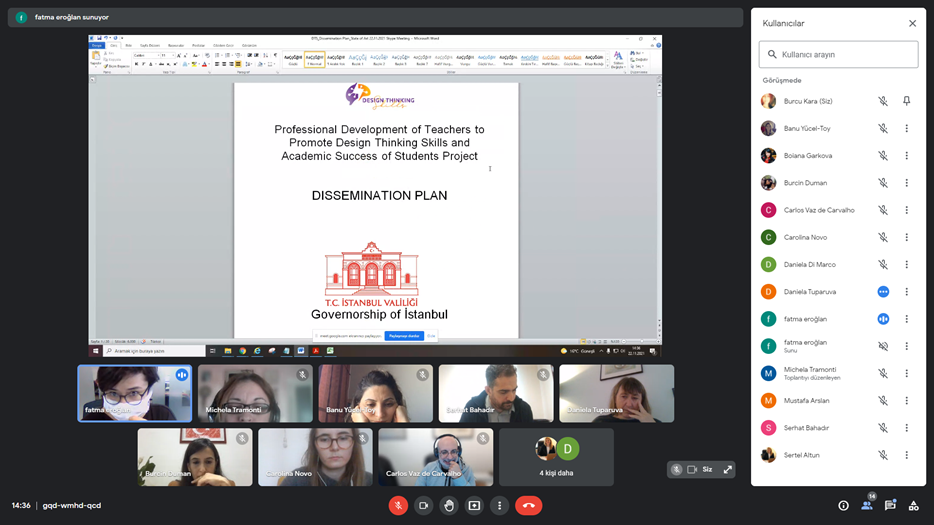Toggle the mic icon in the Siz self-view
The height and width of the screenshot is (525, 934).
click(677, 470)
